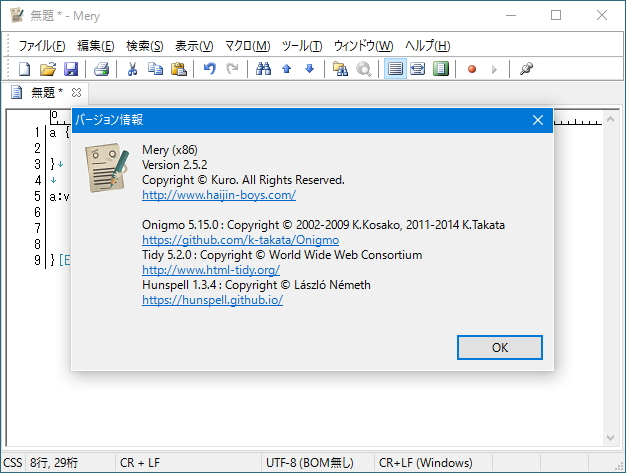Click the editor scrollbar up arrow
Viewport: 626px width, 473px height.
tap(610, 119)
